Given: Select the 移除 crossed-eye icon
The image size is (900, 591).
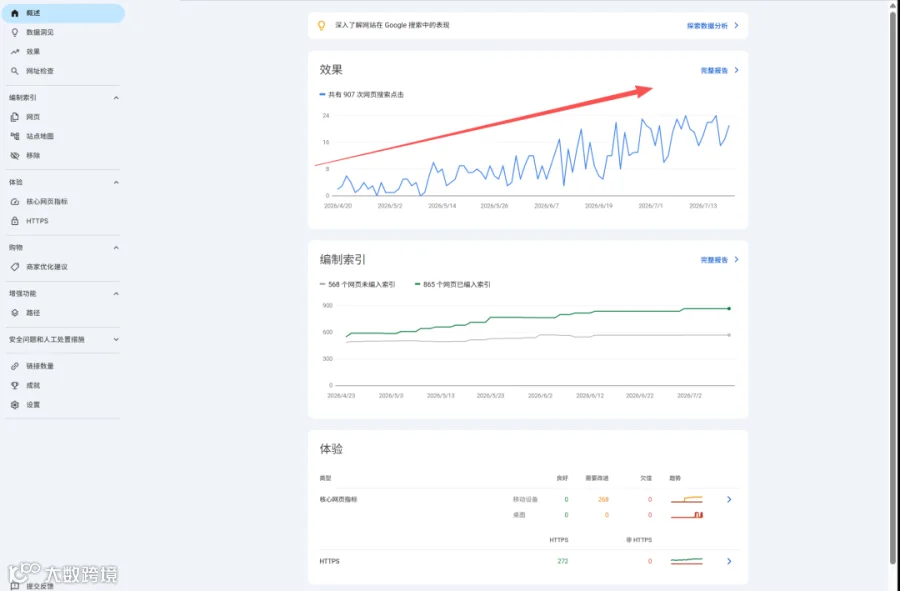Looking at the screenshot, I should pos(15,155).
